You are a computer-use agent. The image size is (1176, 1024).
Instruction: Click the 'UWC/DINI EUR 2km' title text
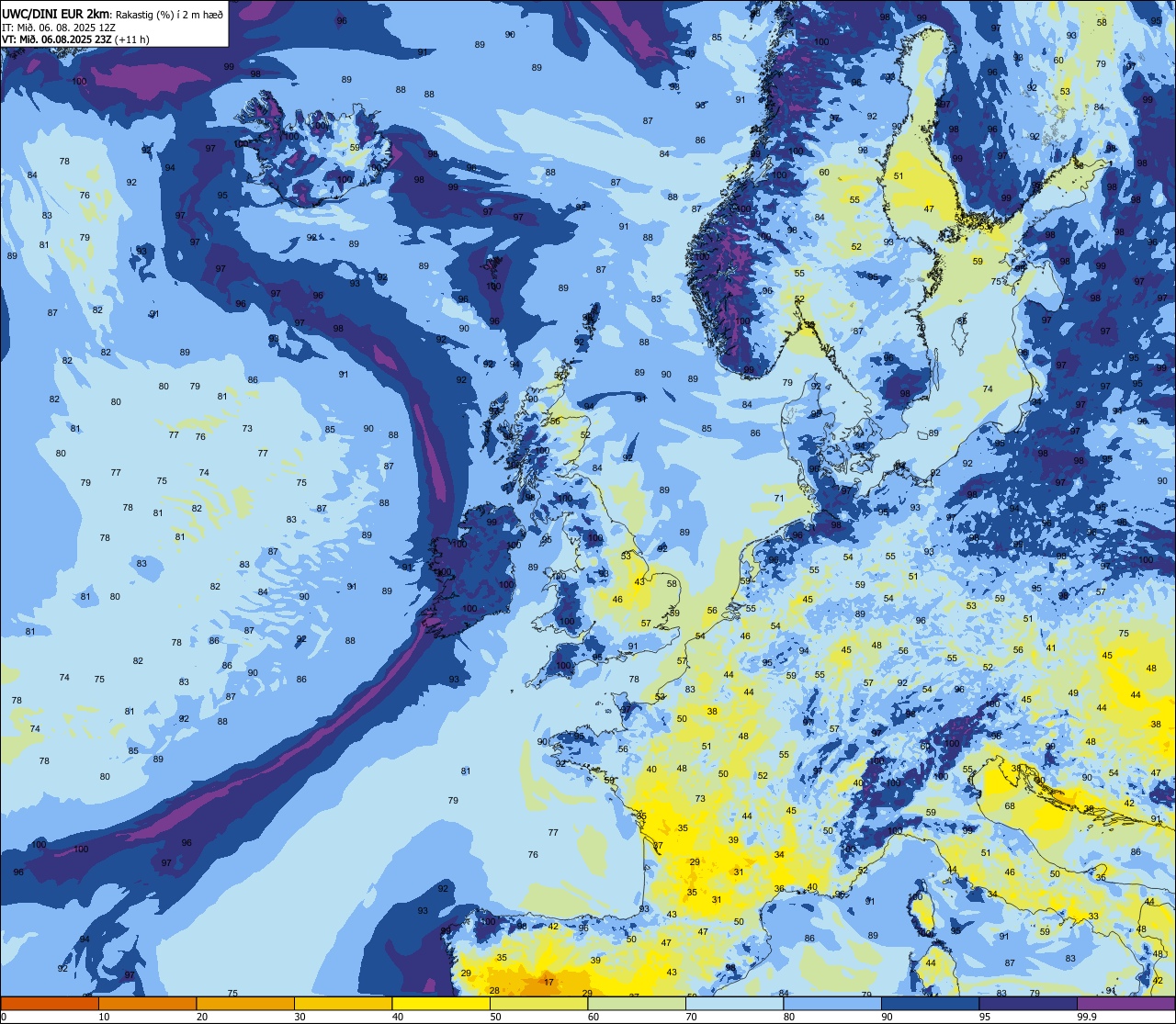(x=57, y=13)
